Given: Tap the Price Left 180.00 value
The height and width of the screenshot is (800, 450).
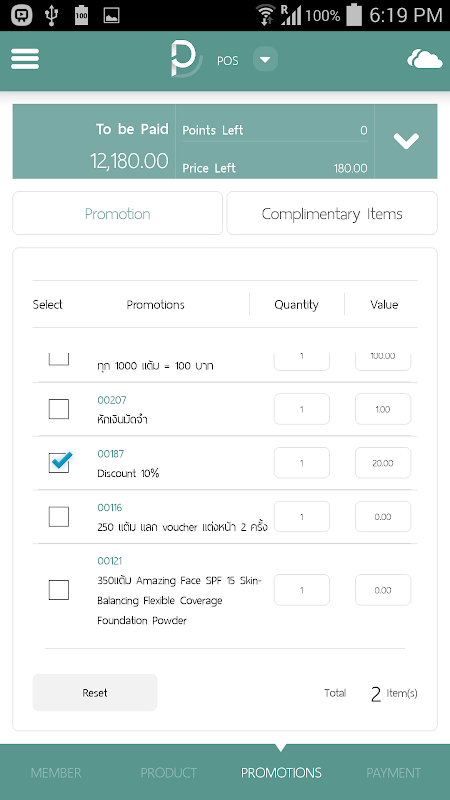Looking at the screenshot, I should 351,168.
